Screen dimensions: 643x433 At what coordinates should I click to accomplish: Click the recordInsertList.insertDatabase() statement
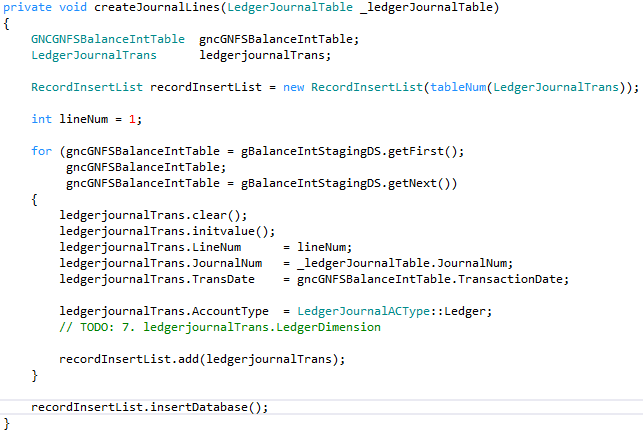point(150,407)
